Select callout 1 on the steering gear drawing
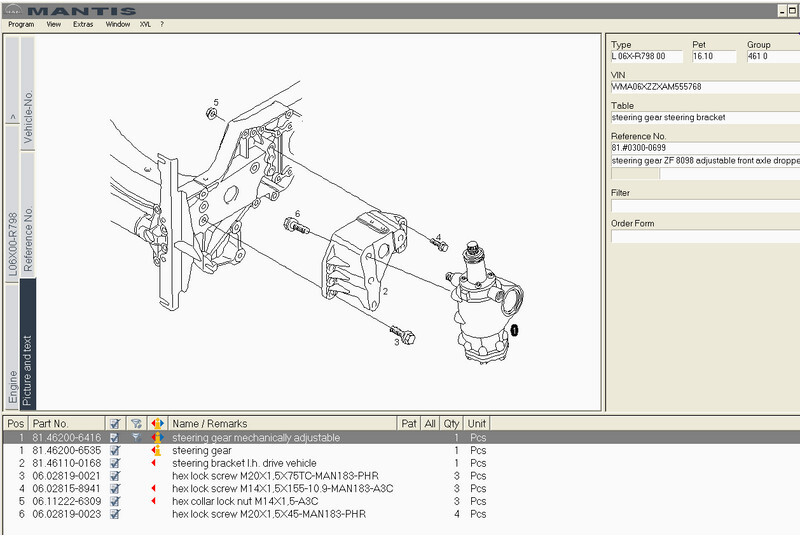This screenshot has width=800, height=536. click(514, 328)
